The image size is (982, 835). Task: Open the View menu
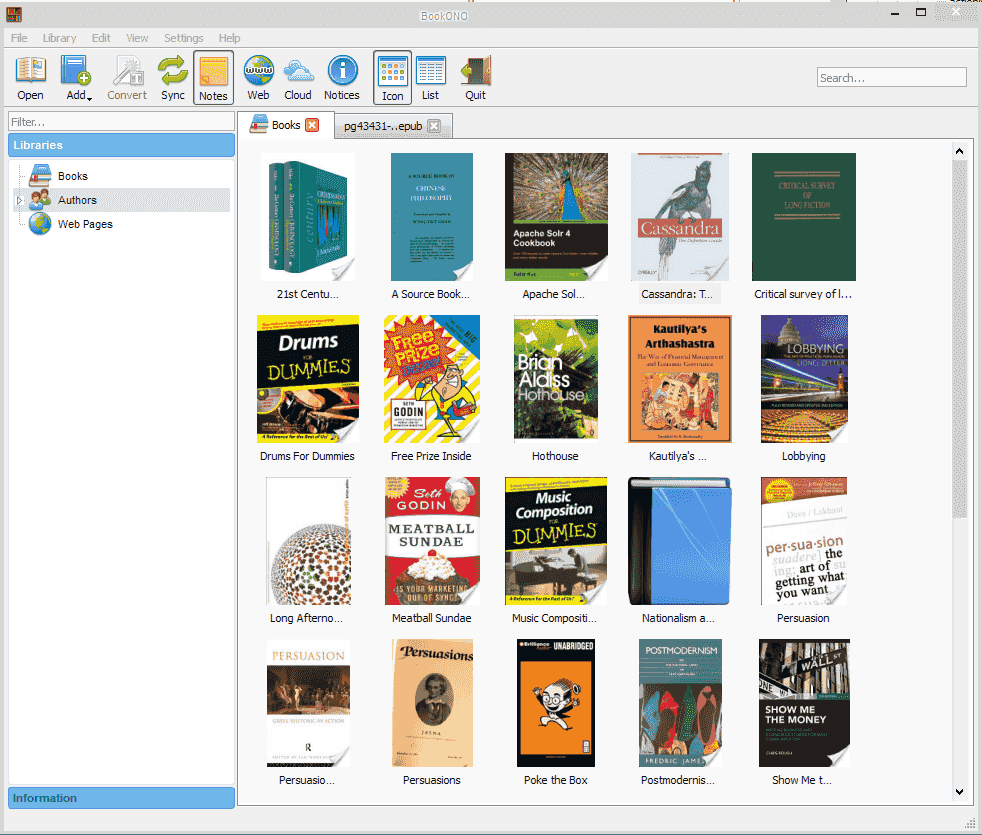(137, 38)
